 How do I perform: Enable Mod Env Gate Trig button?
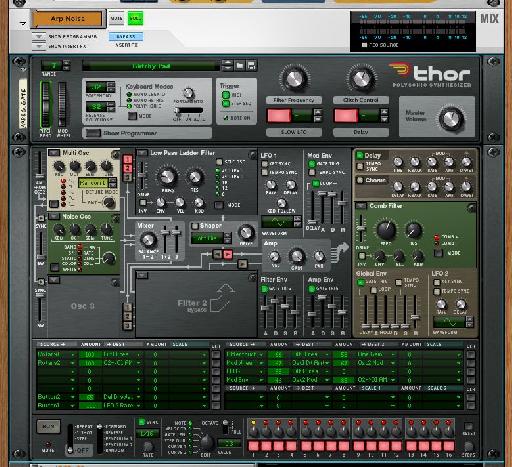point(312,164)
